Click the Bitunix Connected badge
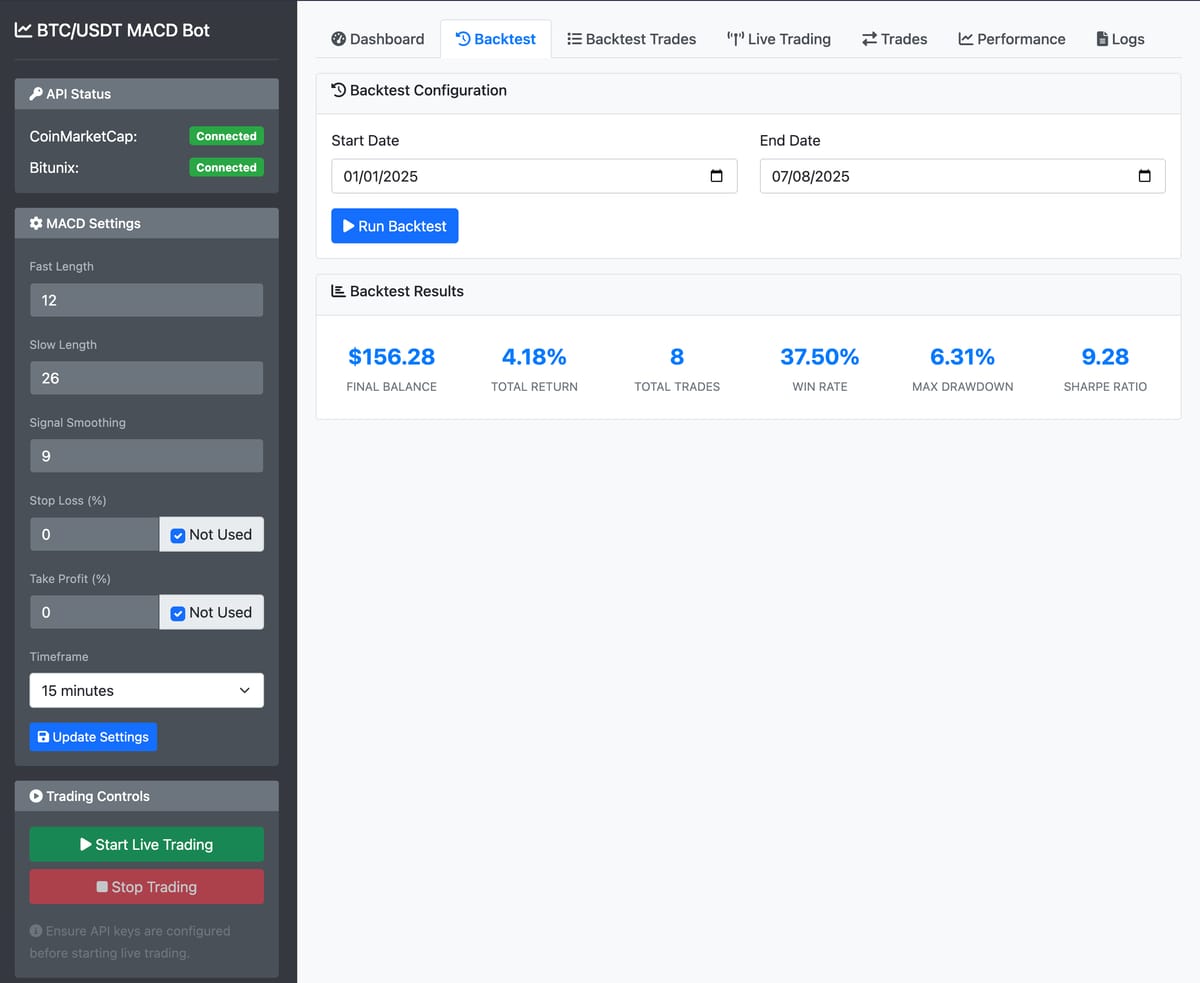 (226, 167)
